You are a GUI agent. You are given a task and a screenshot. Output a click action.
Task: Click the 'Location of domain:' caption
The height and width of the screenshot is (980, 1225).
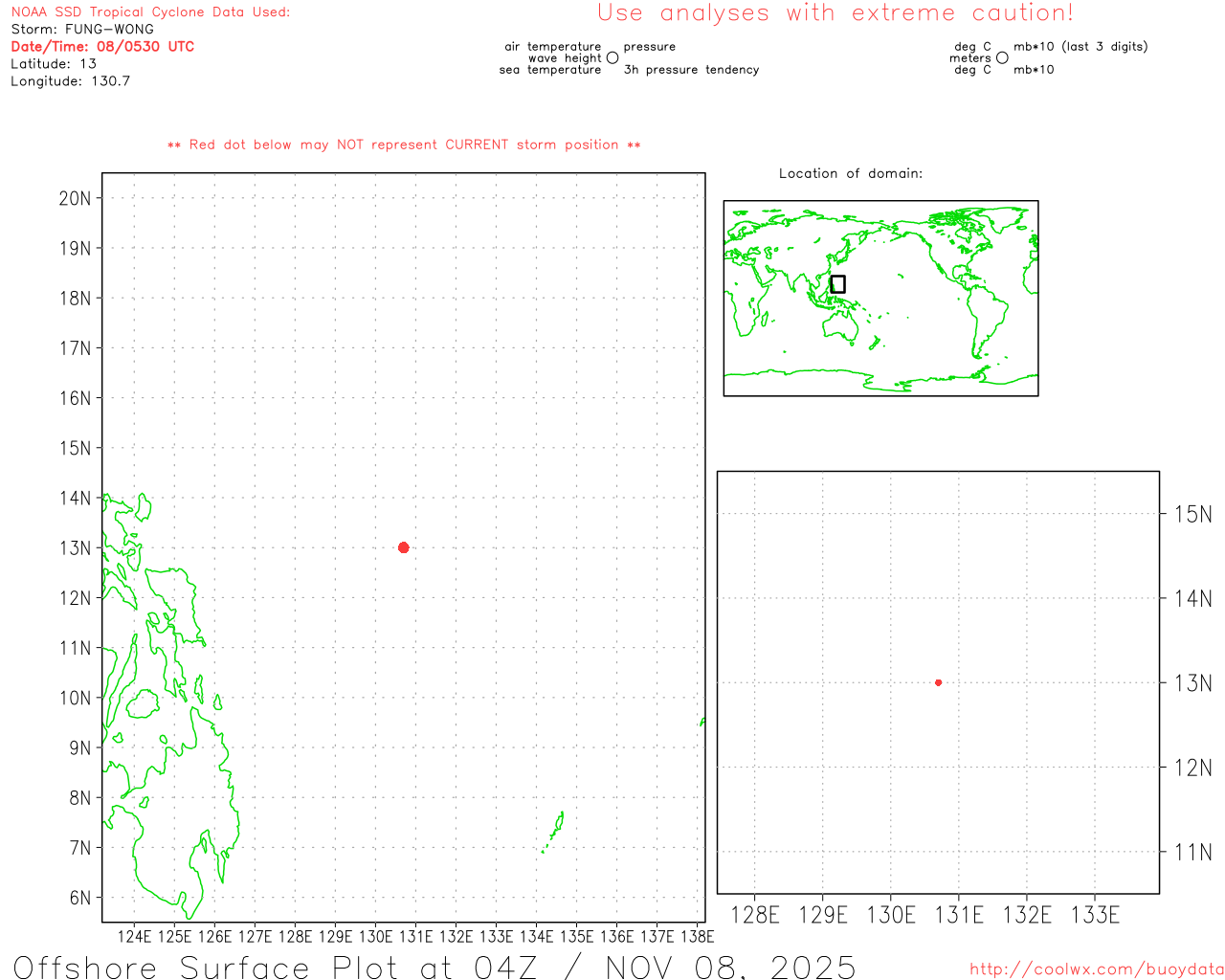[x=850, y=173]
